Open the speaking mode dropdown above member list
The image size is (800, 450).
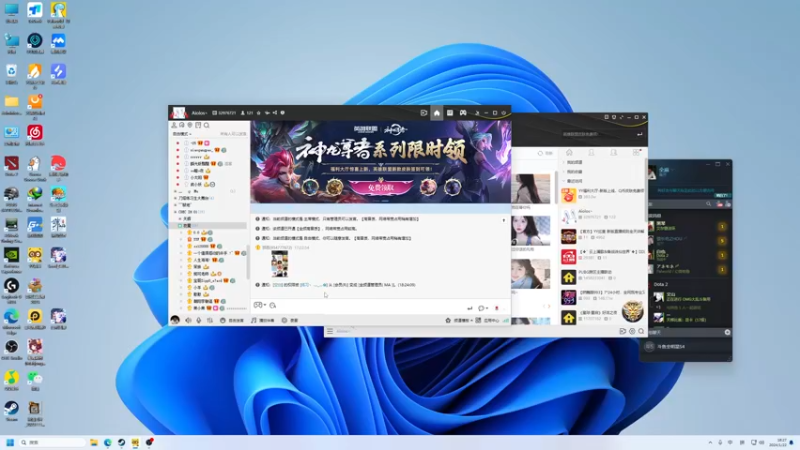pos(182,134)
